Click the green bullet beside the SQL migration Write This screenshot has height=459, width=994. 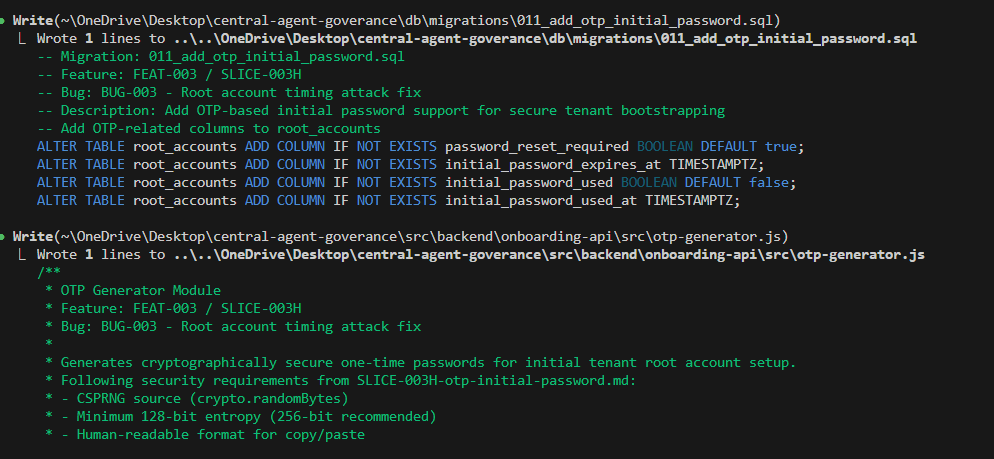(5, 20)
